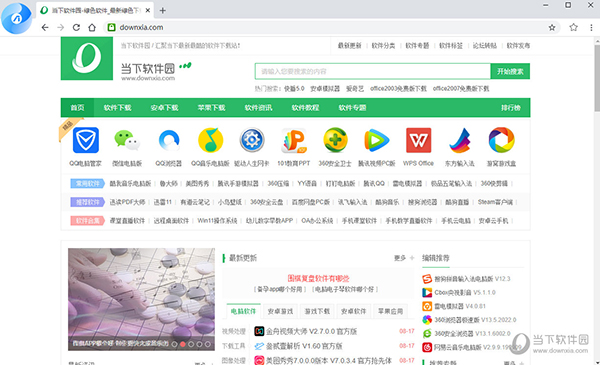The image size is (600, 365).
Task: Click the browser forward arrow
Action: (60, 27)
